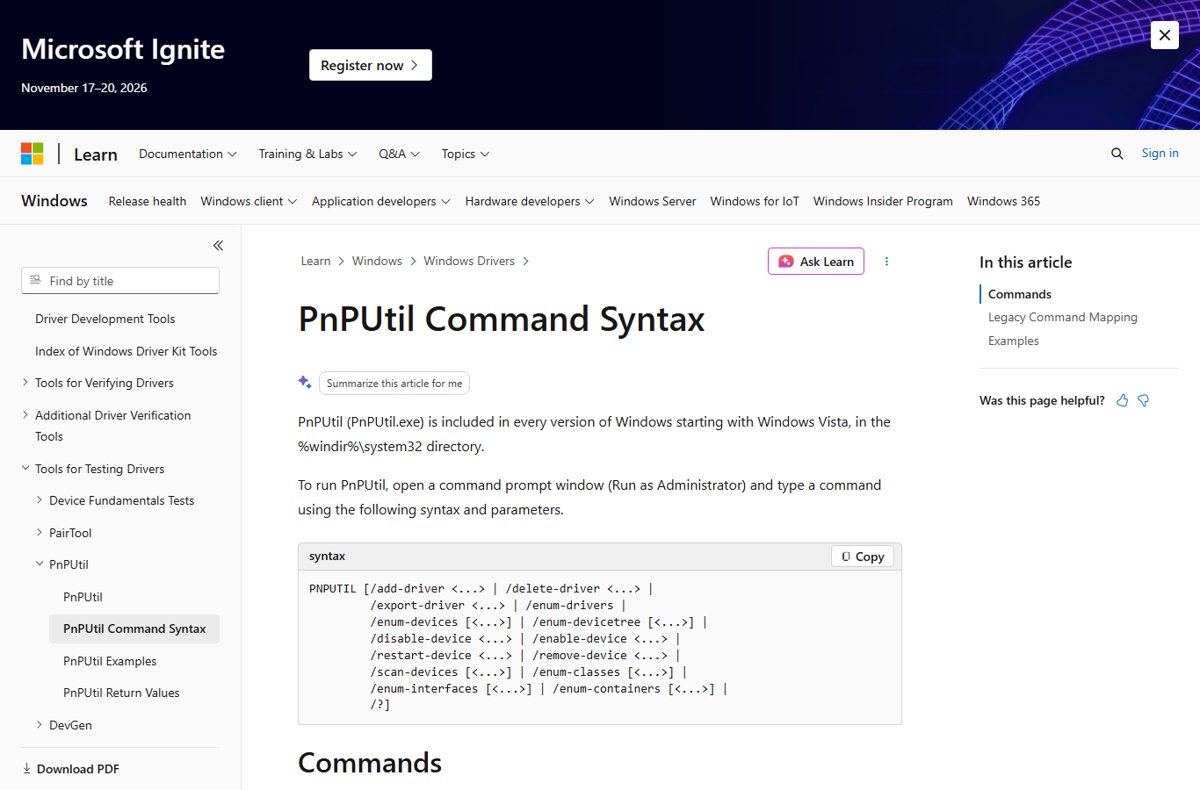Open Windows Insider Program menu item

pyautogui.click(x=883, y=201)
